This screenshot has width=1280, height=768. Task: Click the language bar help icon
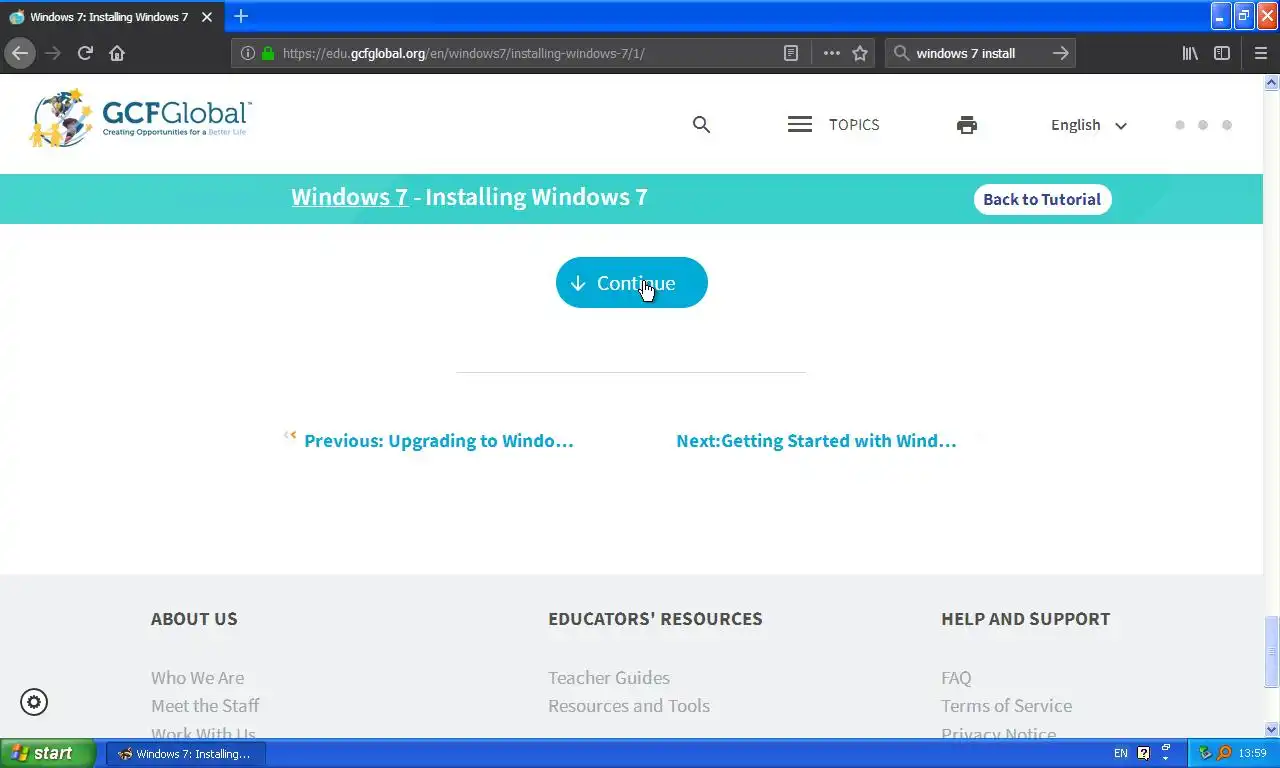[1144, 753]
